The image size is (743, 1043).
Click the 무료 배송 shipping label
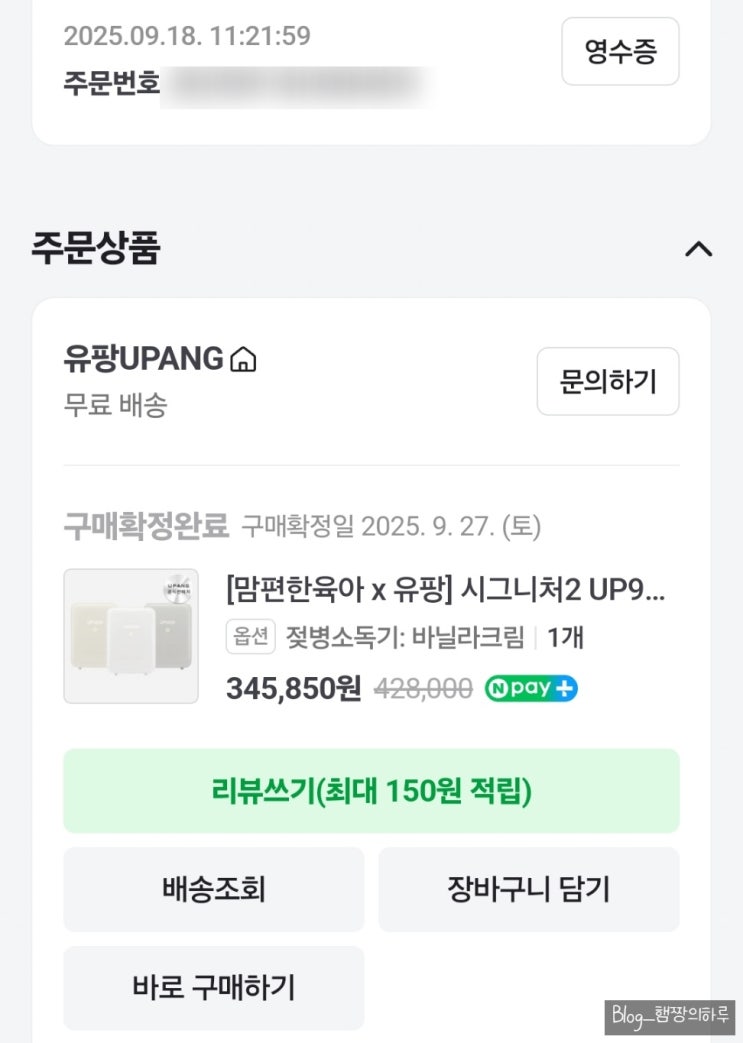(x=115, y=405)
